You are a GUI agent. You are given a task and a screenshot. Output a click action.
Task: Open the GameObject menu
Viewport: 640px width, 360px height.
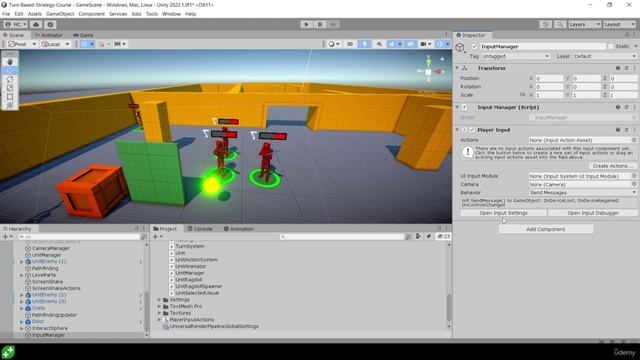[x=60, y=14]
